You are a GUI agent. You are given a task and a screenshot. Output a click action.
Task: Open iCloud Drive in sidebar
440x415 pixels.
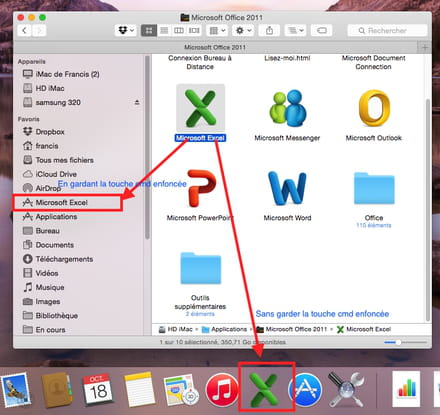point(49,174)
